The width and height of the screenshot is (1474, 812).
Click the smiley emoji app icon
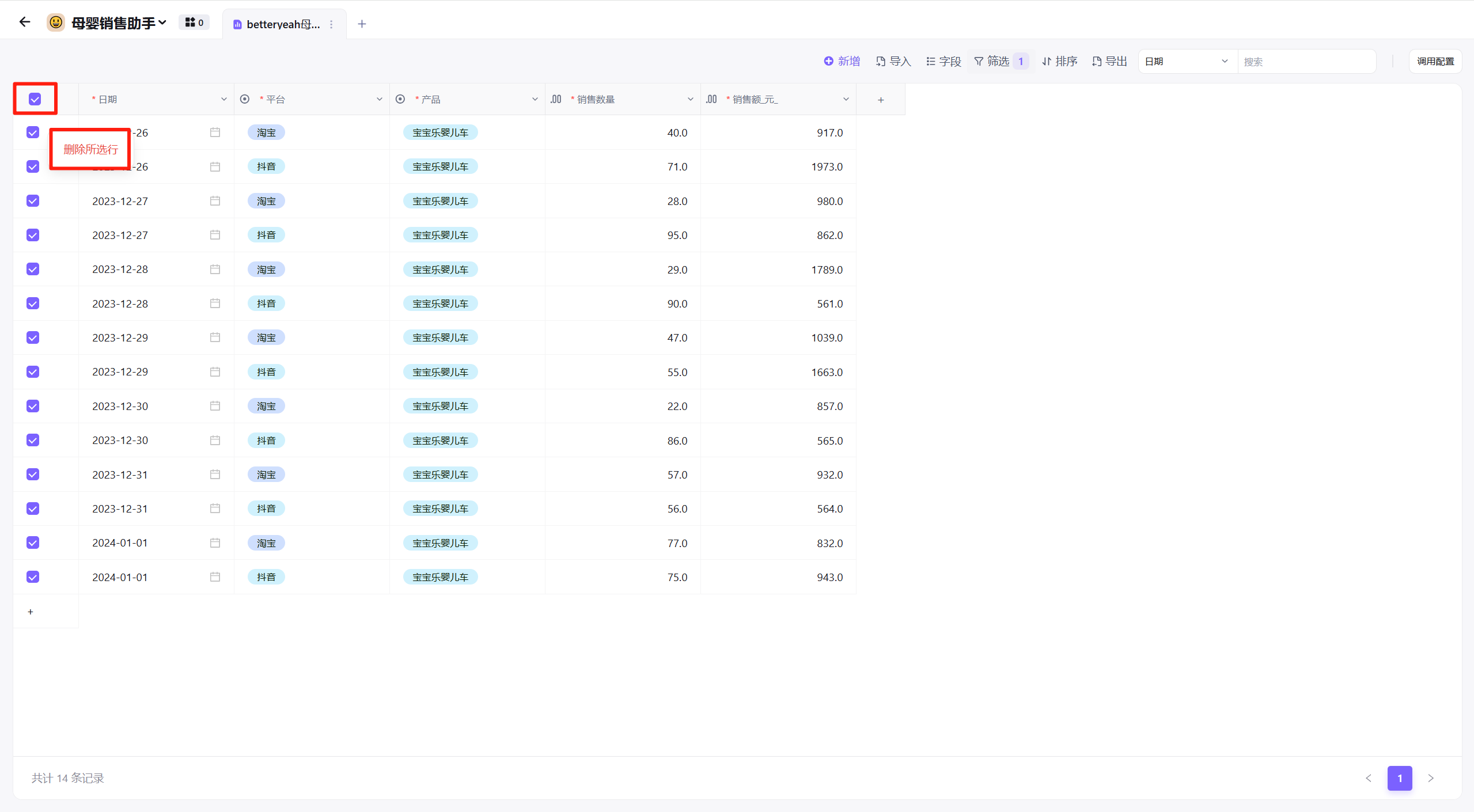[56, 22]
